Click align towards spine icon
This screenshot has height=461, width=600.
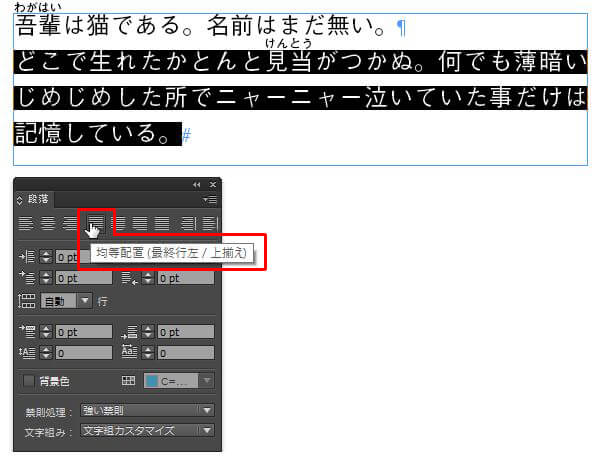tap(188, 223)
